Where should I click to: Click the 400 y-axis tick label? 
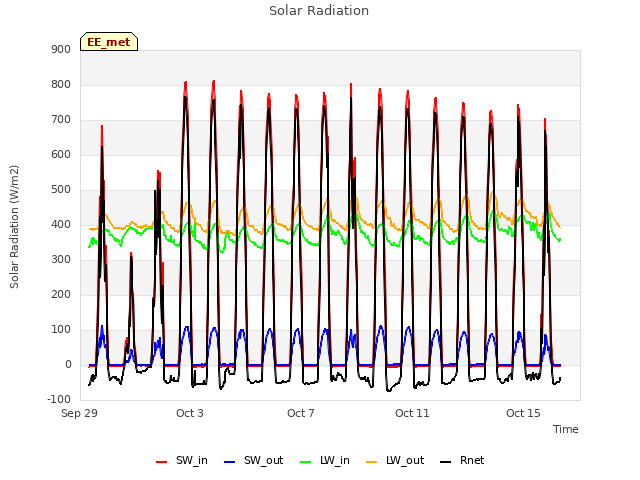61,224
